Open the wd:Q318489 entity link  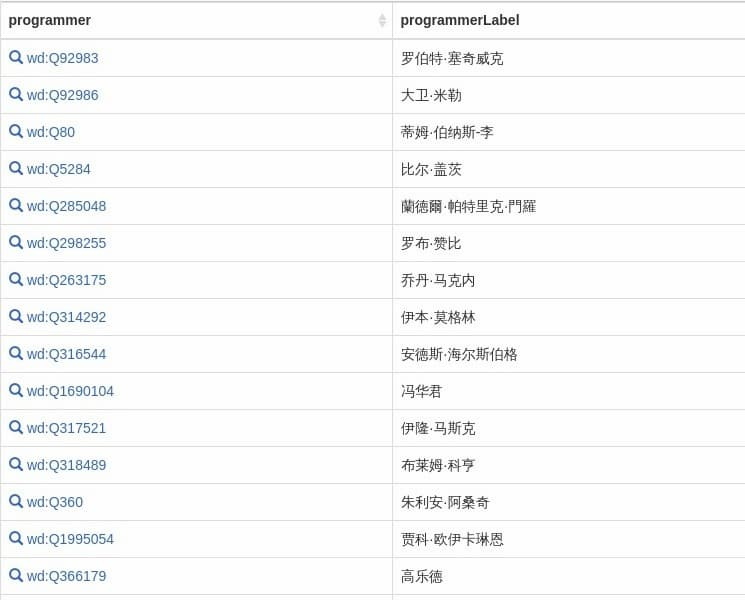click(x=67, y=465)
